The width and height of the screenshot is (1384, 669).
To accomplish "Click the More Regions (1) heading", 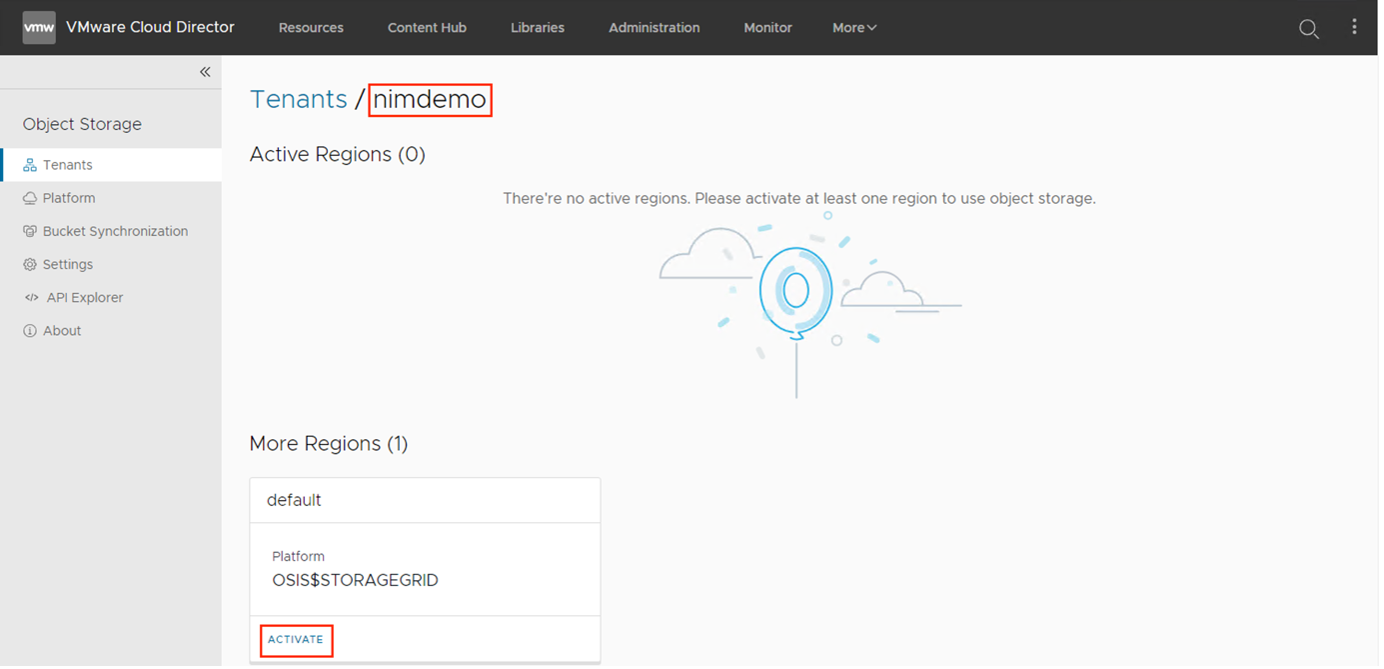I will 329,444.
